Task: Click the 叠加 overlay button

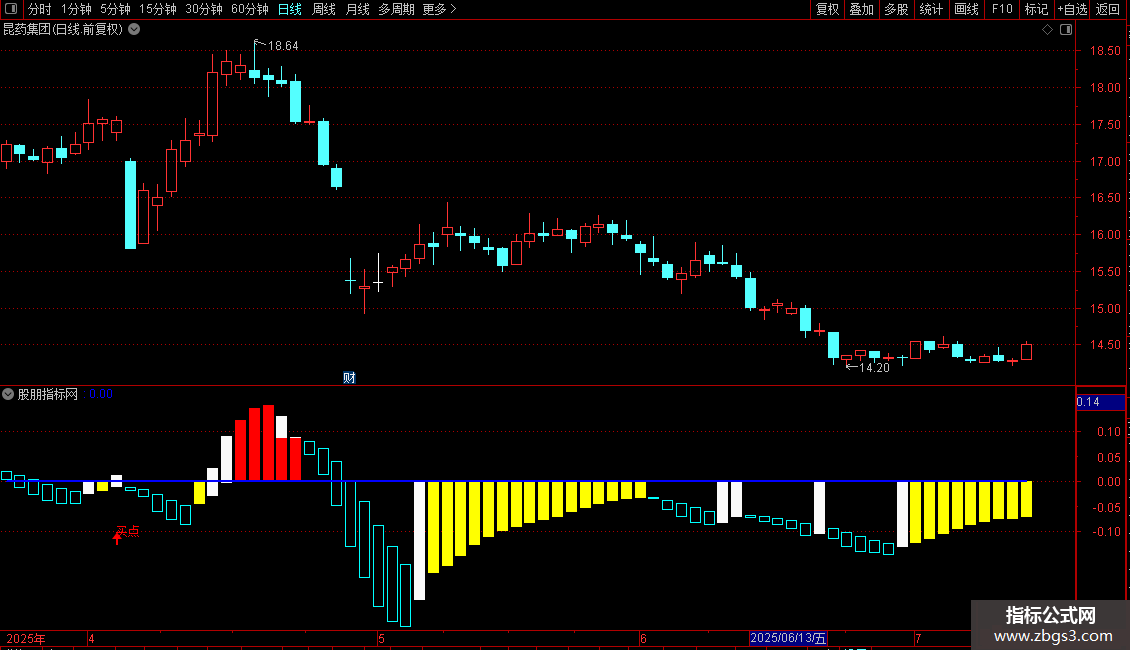Action: click(x=861, y=9)
